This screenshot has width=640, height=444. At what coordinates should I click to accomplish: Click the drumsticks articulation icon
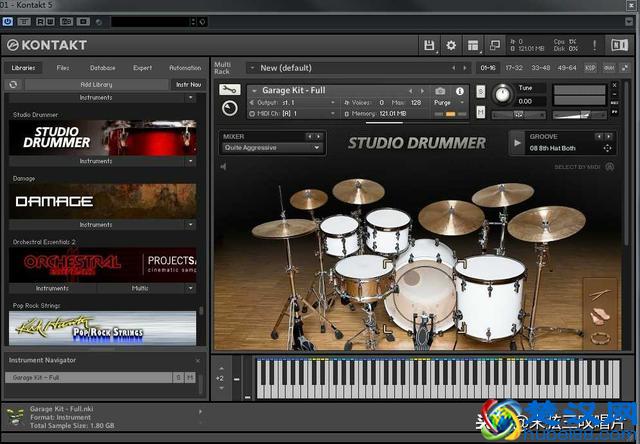pos(601,295)
